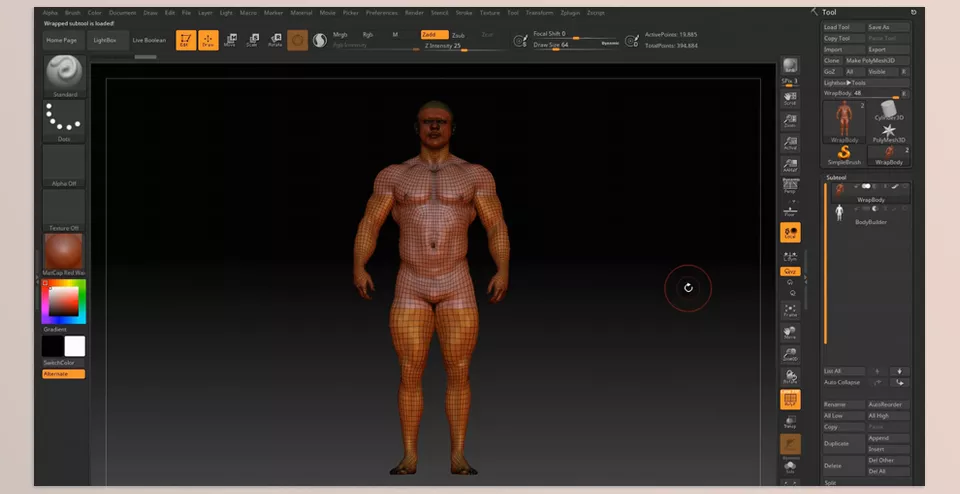Enable Mrgb mode
The width and height of the screenshot is (960, 494).
coord(340,35)
